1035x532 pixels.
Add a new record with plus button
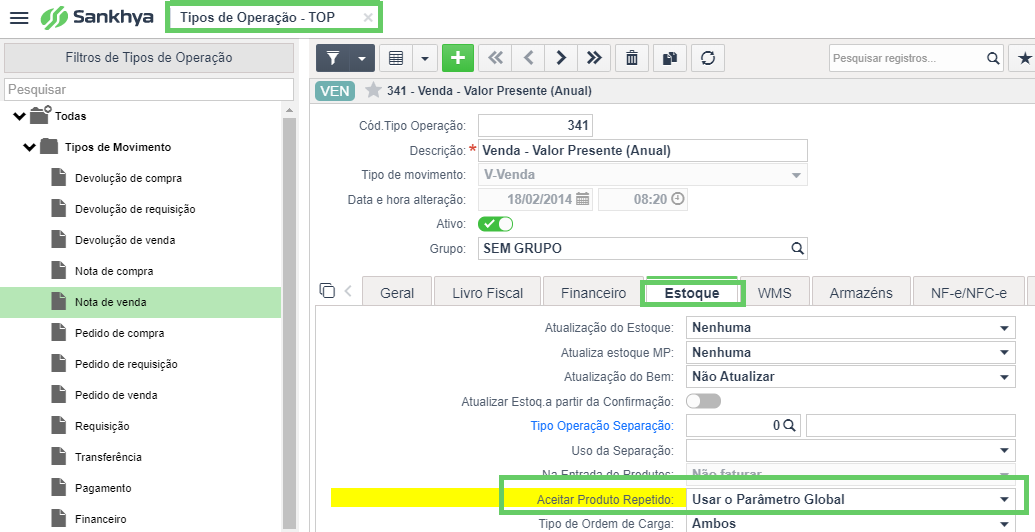click(x=458, y=58)
